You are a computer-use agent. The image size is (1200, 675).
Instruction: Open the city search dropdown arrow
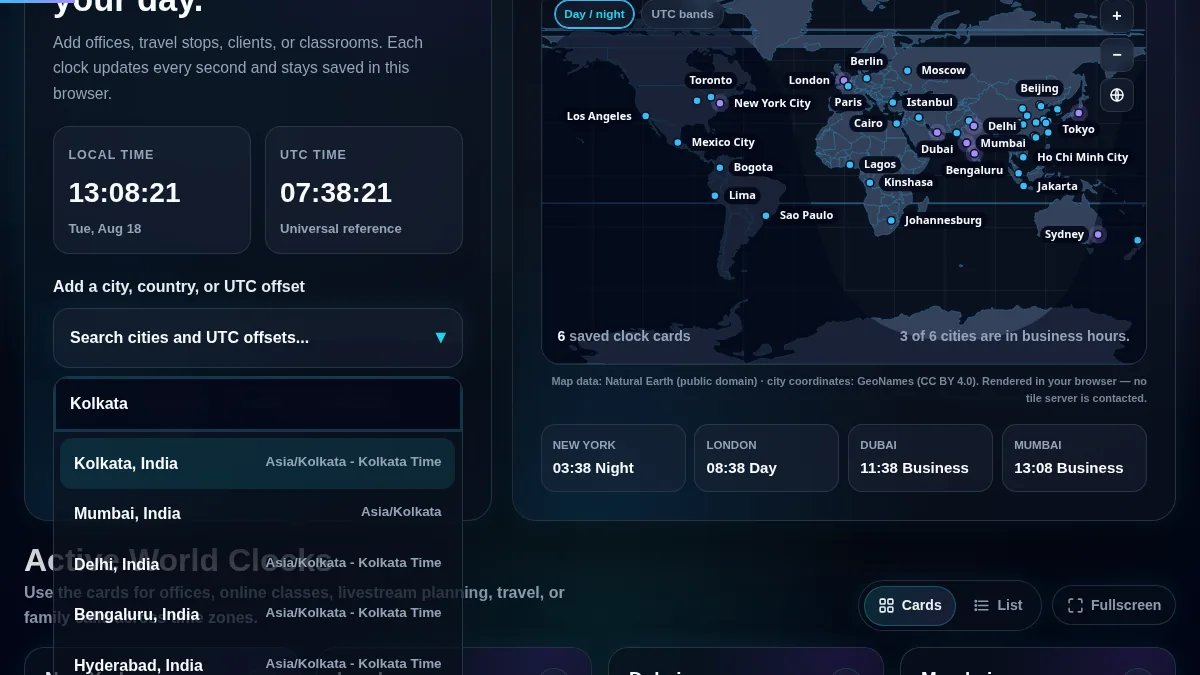[440, 338]
